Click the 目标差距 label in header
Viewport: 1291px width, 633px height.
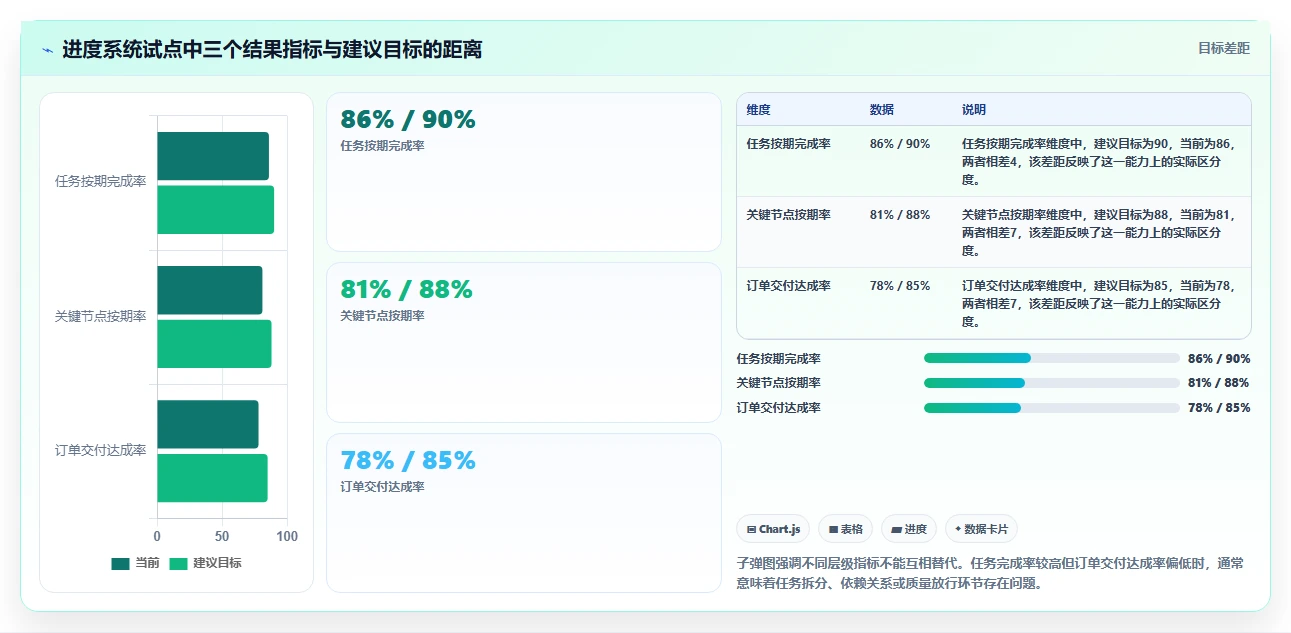(x=1224, y=48)
